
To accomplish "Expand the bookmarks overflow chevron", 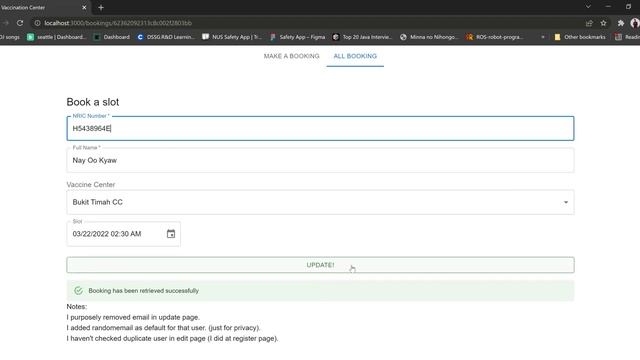I will click(543, 37).
